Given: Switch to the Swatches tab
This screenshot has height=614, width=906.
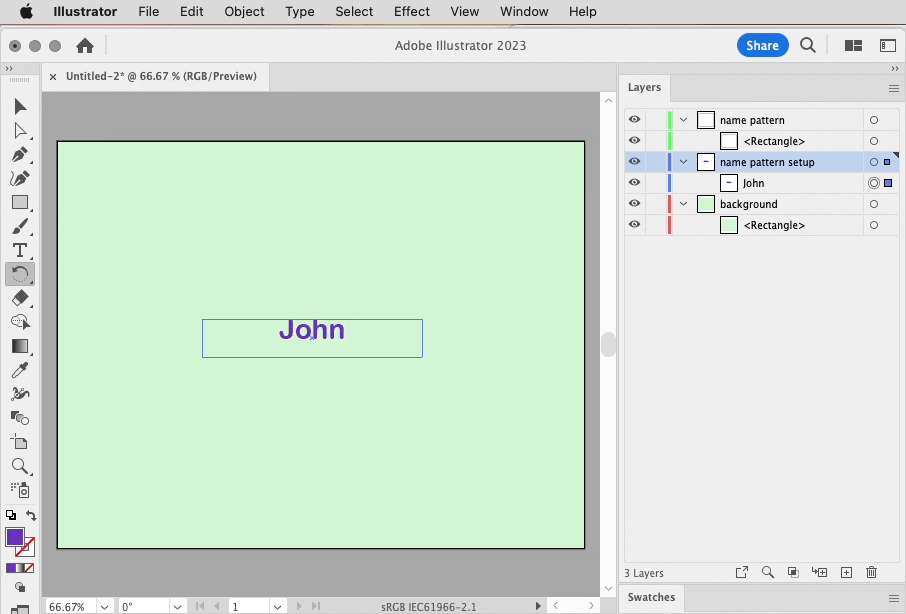Looking at the screenshot, I should [x=651, y=597].
